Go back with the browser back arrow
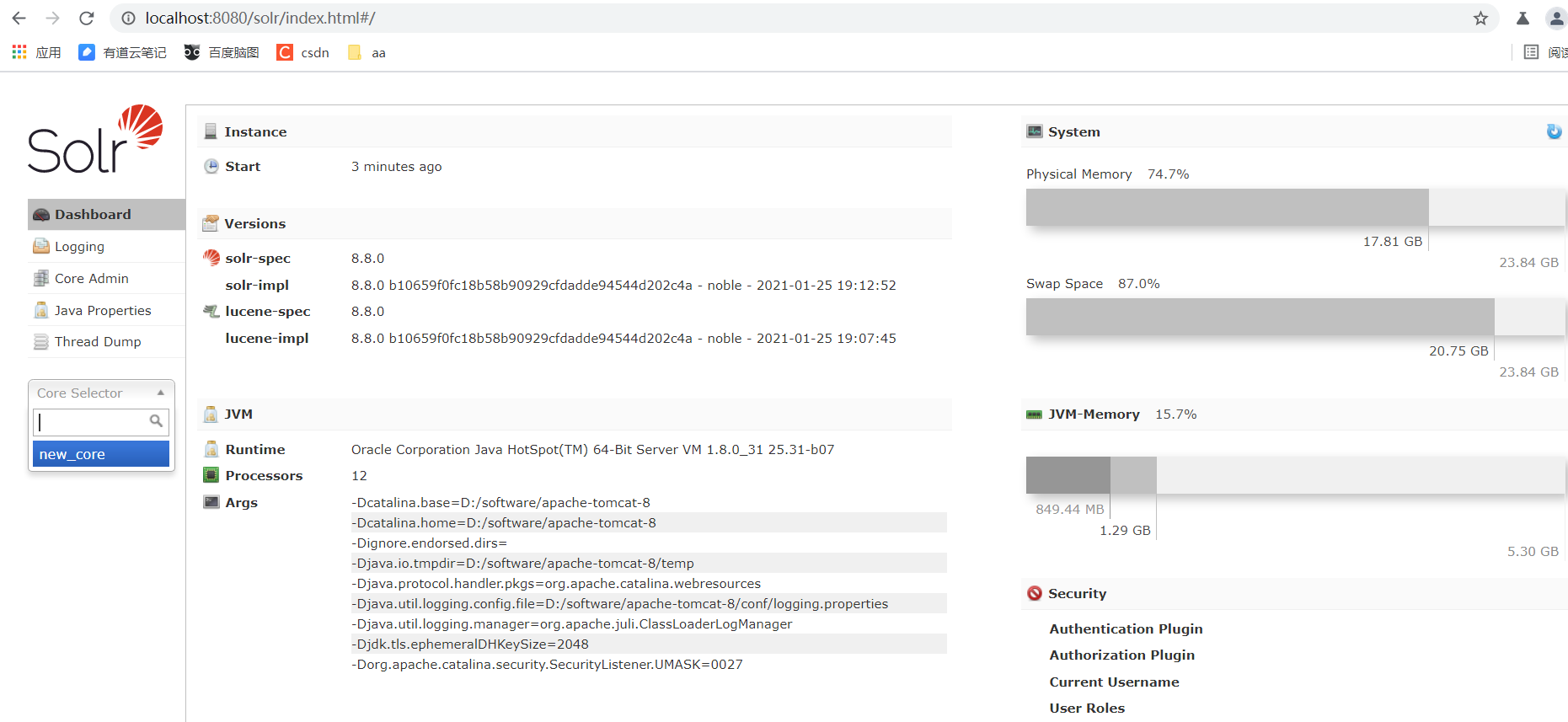The height and width of the screenshot is (722, 1568). point(19,18)
